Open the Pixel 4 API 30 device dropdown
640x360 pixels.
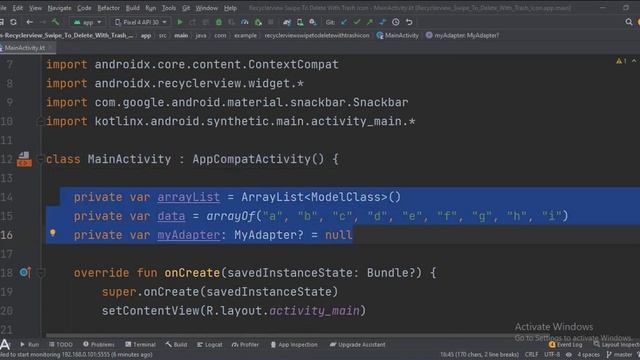(x=140, y=22)
